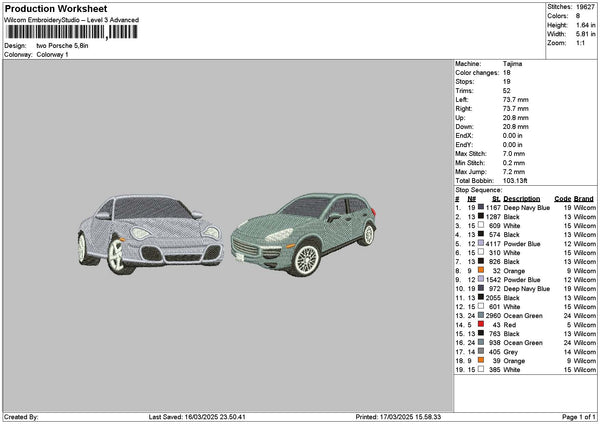Choose the Powder Blue swatch at stop 5

pyautogui.click(x=481, y=243)
